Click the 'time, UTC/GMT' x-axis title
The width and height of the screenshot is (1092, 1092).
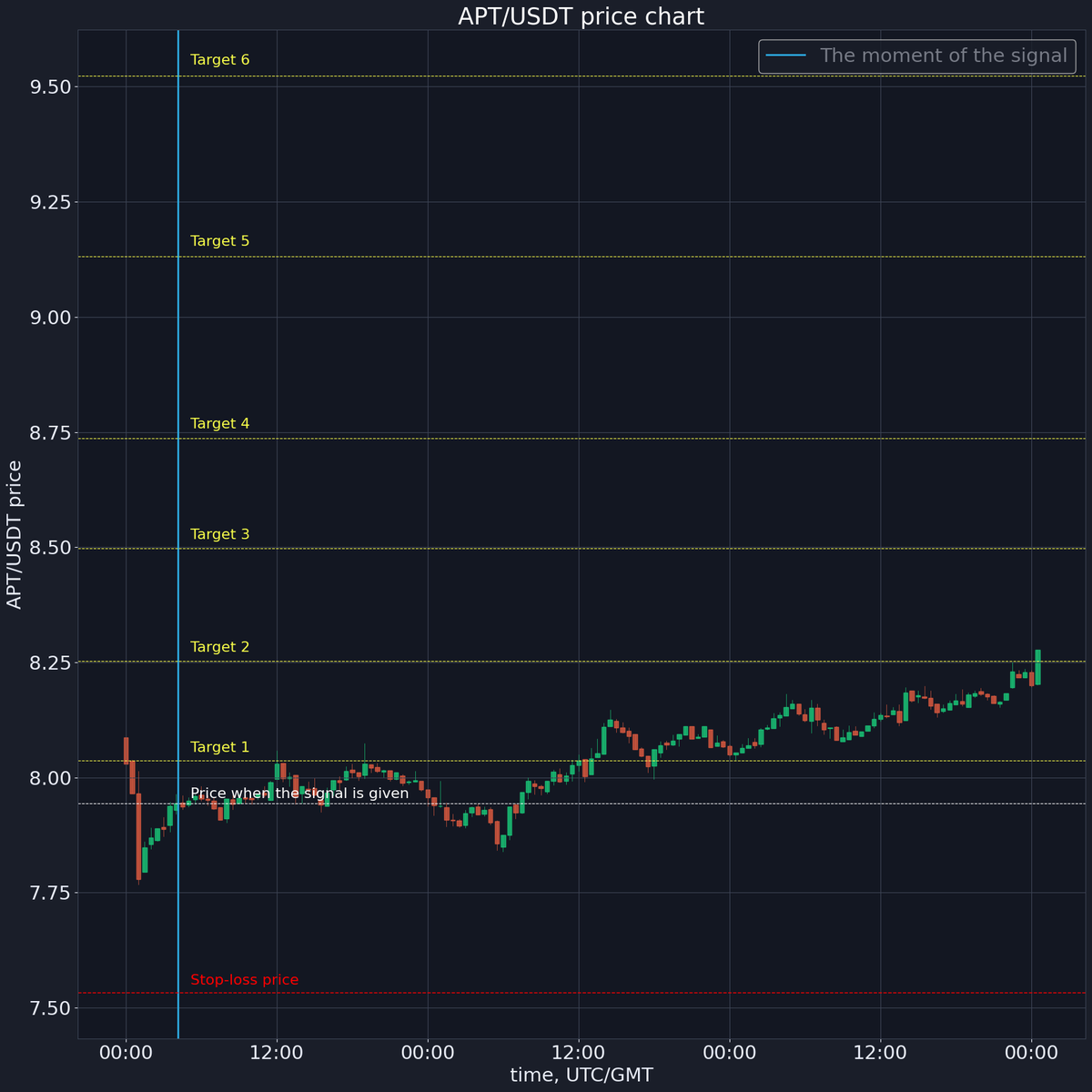(581, 1075)
